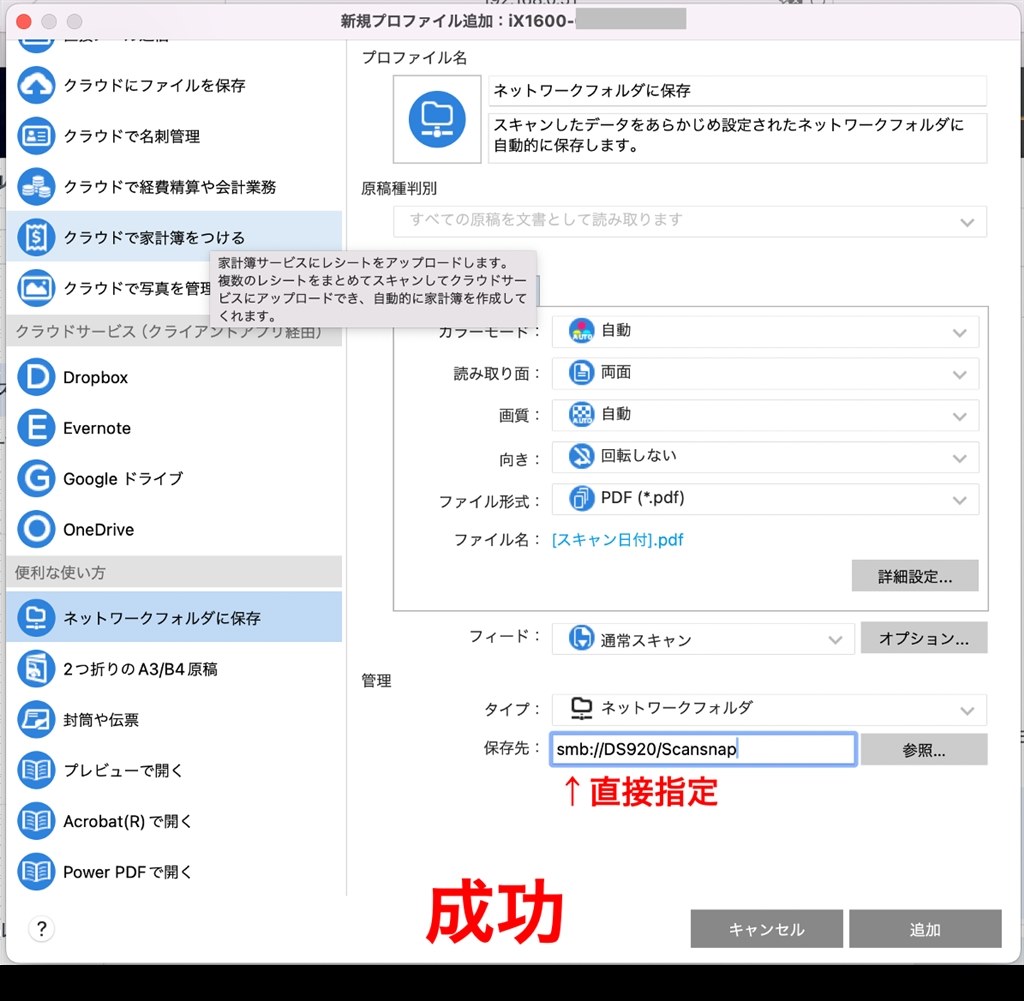This screenshot has width=1024, height=1001.
Task: Click the cloud photo management icon
Action: [36, 288]
